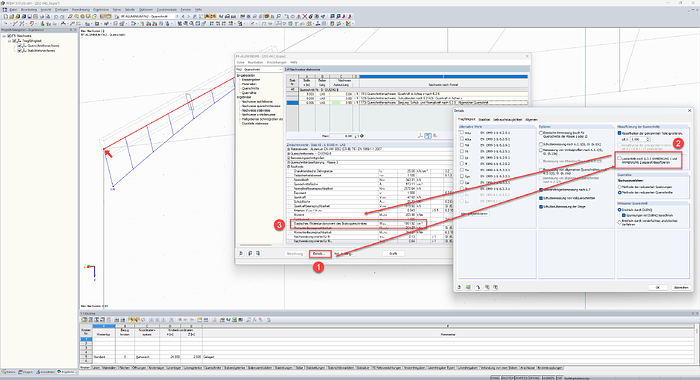
Task: Close the Details dialog with the X
Action: [x=689, y=111]
